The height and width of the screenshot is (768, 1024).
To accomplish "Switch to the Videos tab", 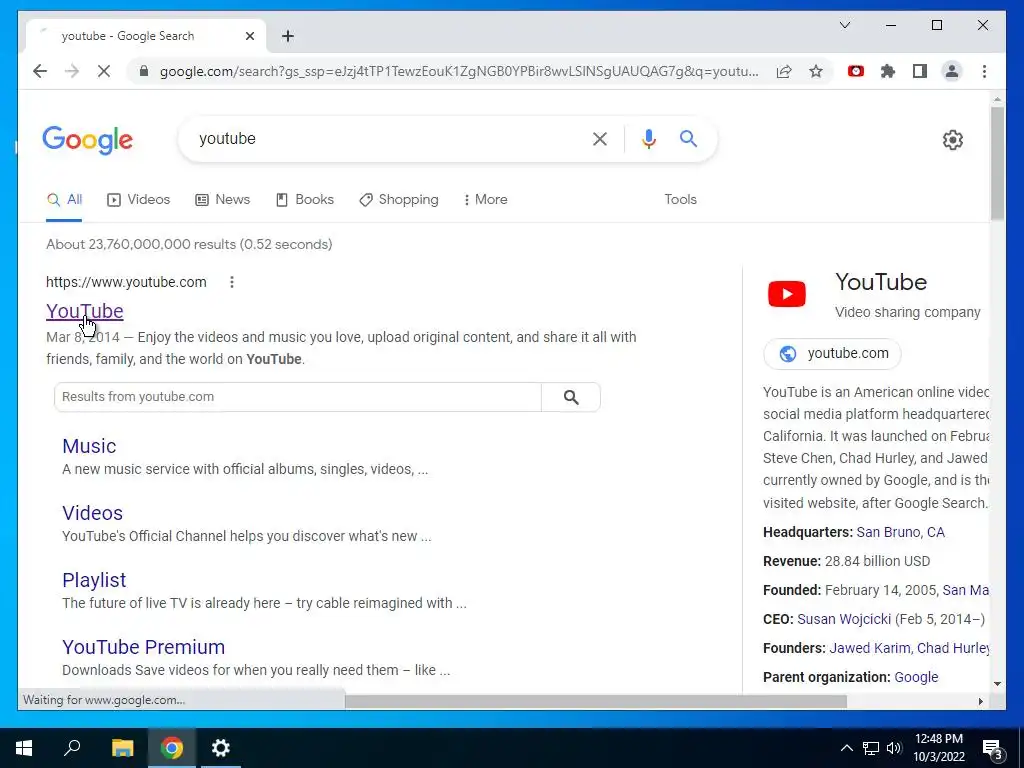I will pos(138,199).
